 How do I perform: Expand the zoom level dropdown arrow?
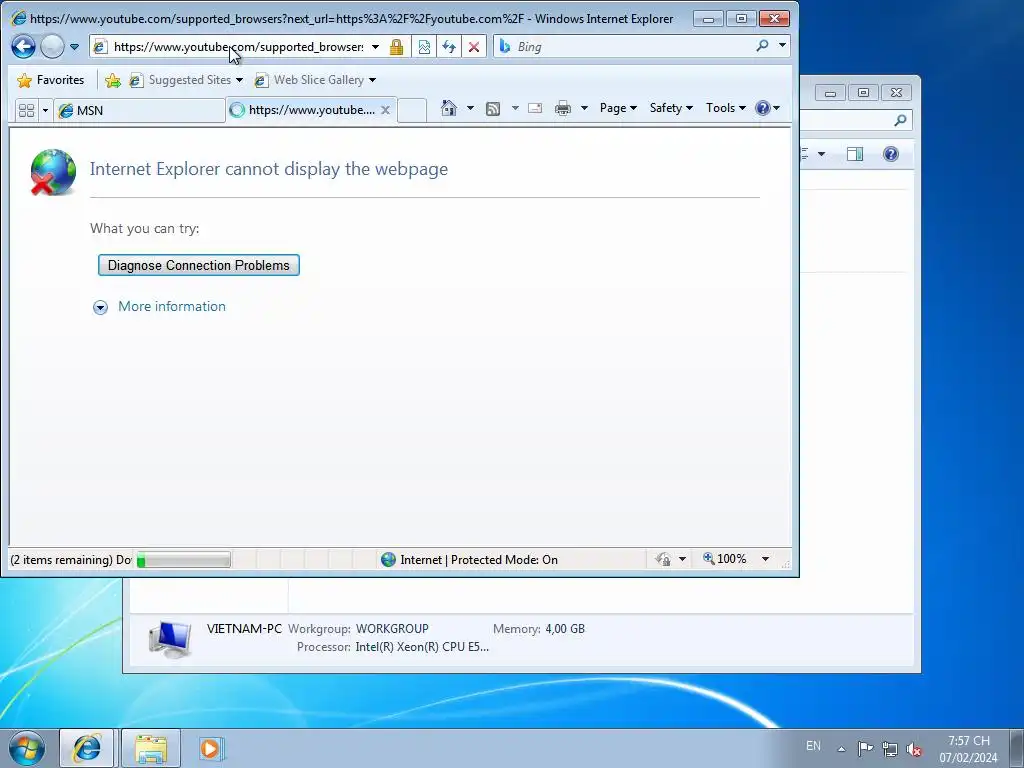[765, 559]
